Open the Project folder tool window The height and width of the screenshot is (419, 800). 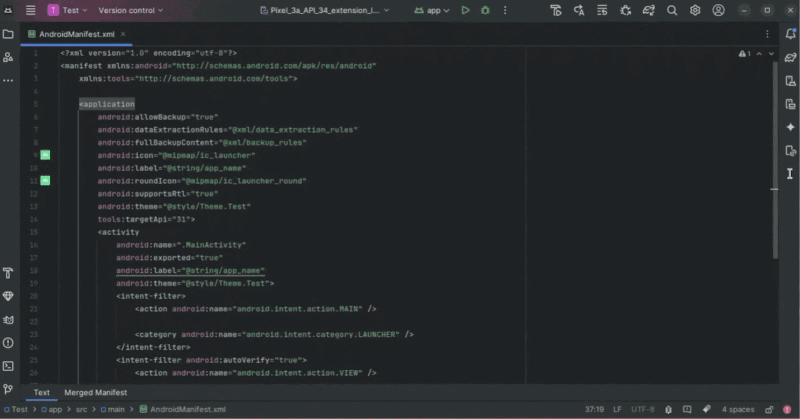pyautogui.click(x=8, y=33)
